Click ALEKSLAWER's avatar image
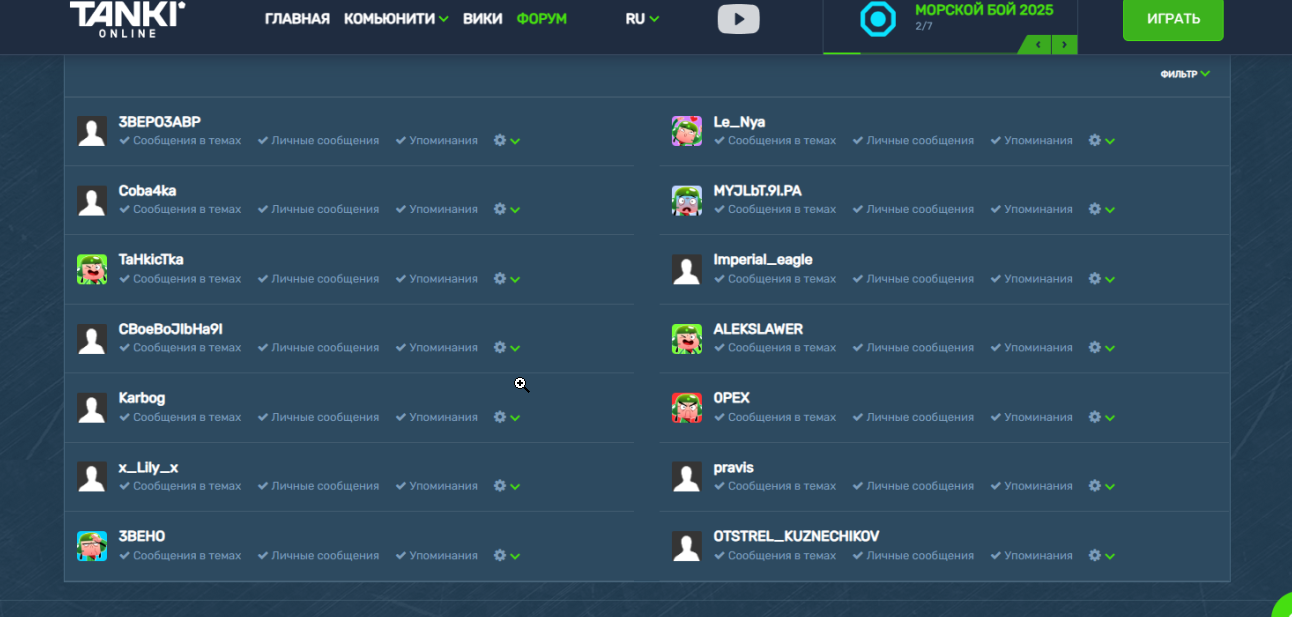The image size is (1292, 617). 687,339
